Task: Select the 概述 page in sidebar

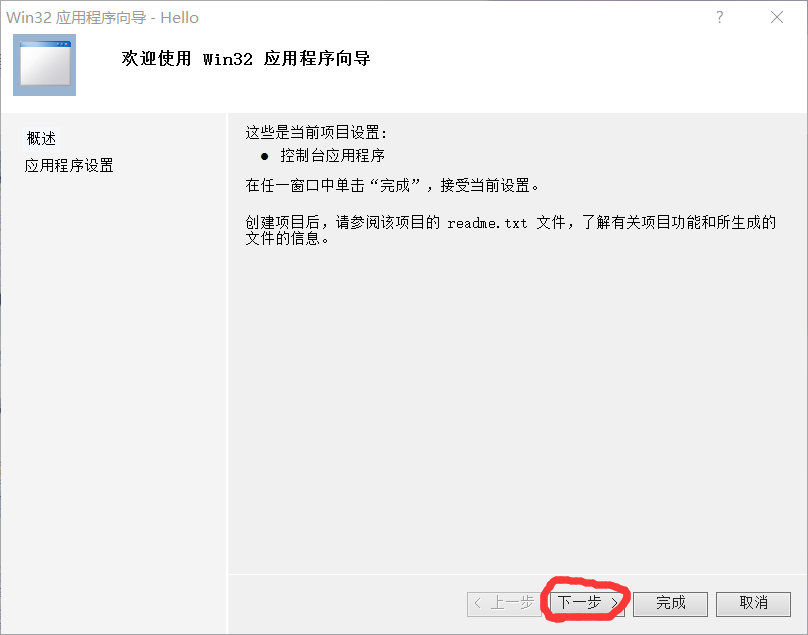Action: point(41,138)
